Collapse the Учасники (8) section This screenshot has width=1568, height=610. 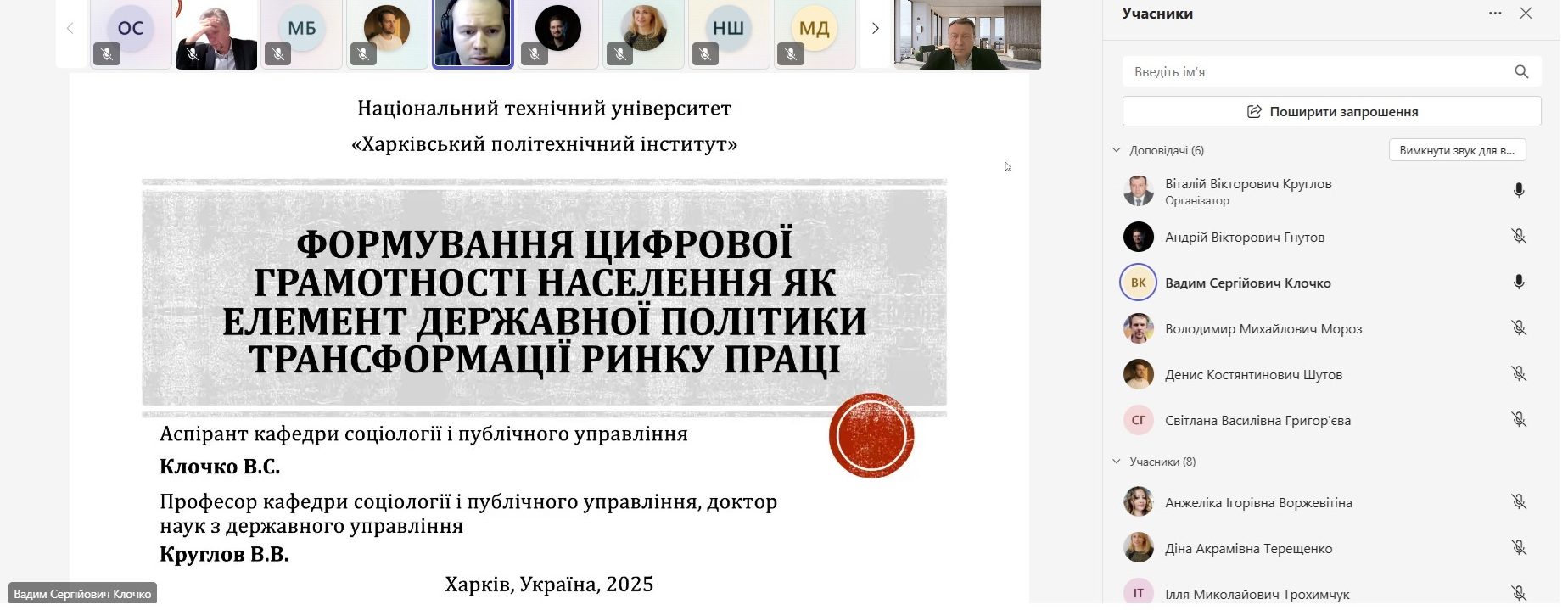coord(1117,462)
